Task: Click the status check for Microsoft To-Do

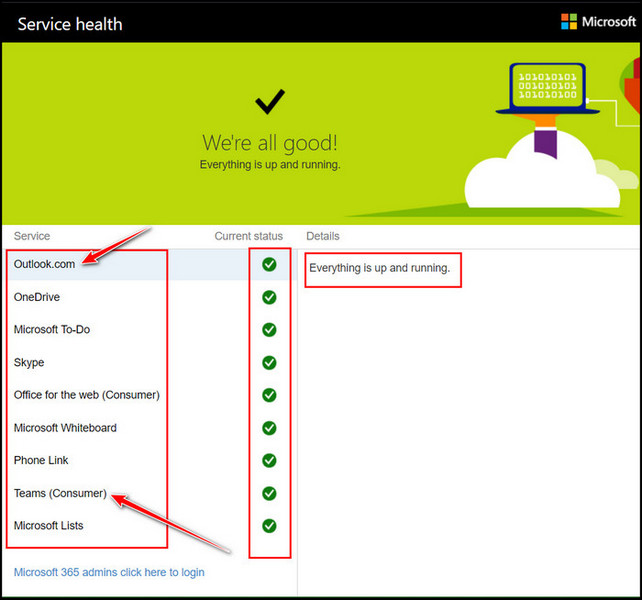Action: coord(269,330)
